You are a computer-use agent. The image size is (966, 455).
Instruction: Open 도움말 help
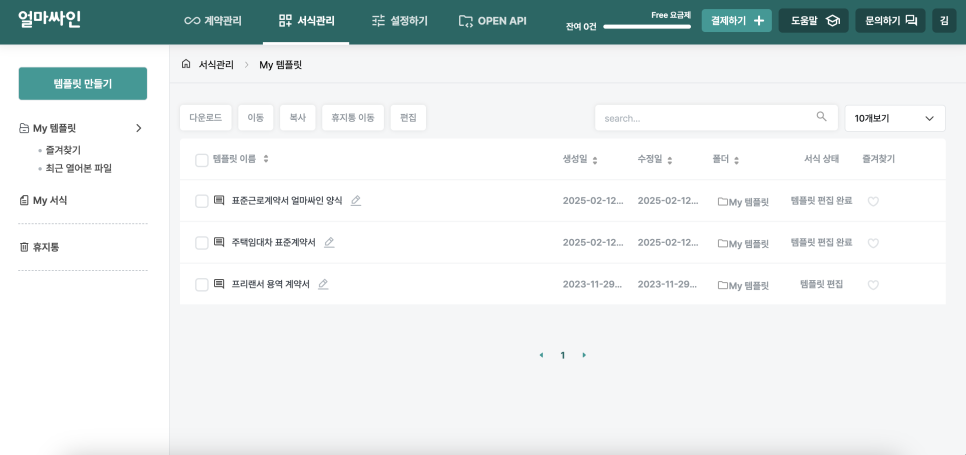[x=813, y=20]
